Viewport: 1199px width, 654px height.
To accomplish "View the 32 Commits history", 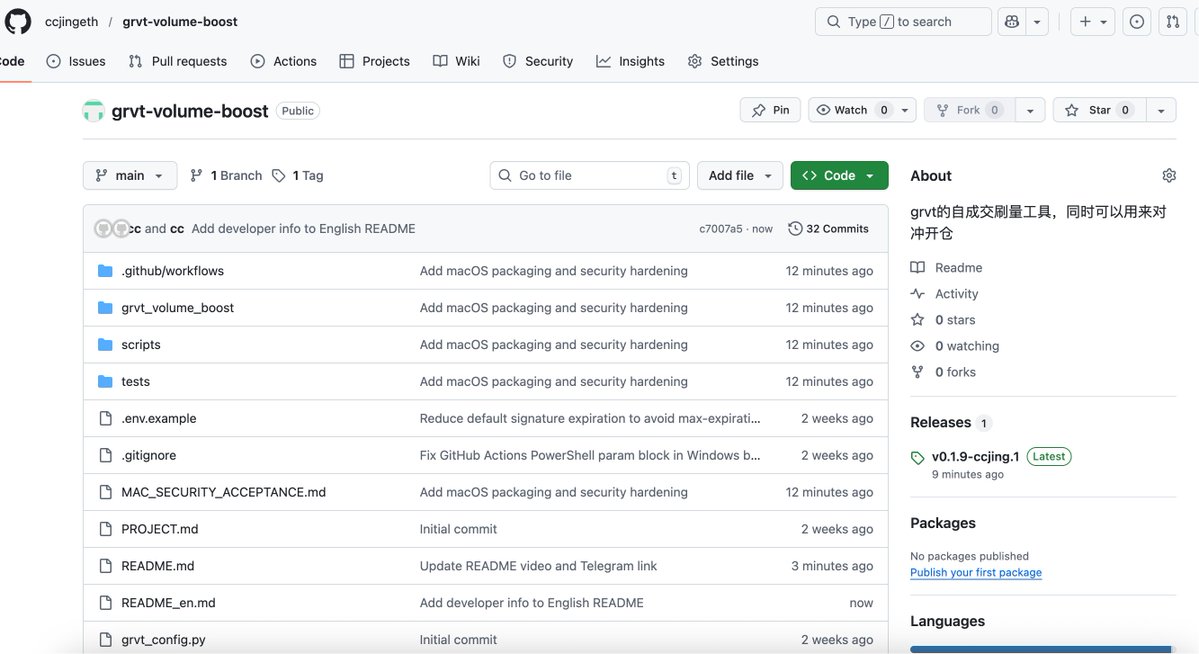I will point(828,229).
